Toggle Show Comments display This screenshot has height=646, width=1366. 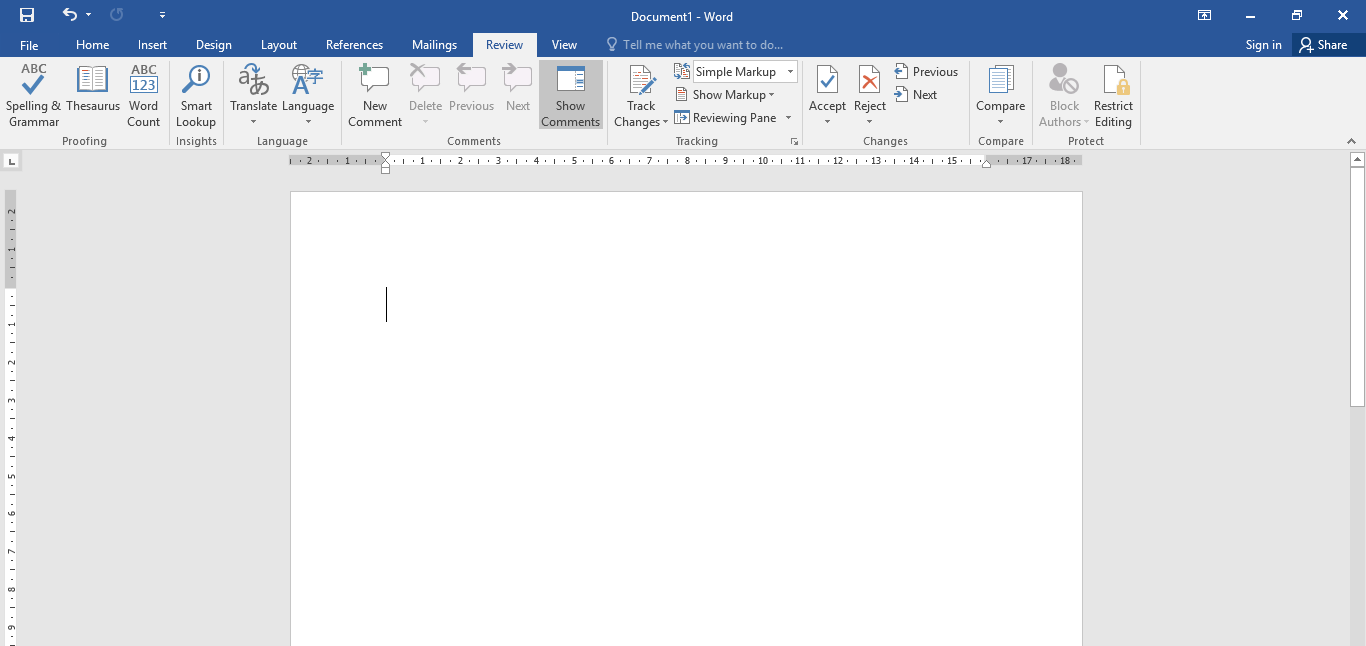[570, 95]
